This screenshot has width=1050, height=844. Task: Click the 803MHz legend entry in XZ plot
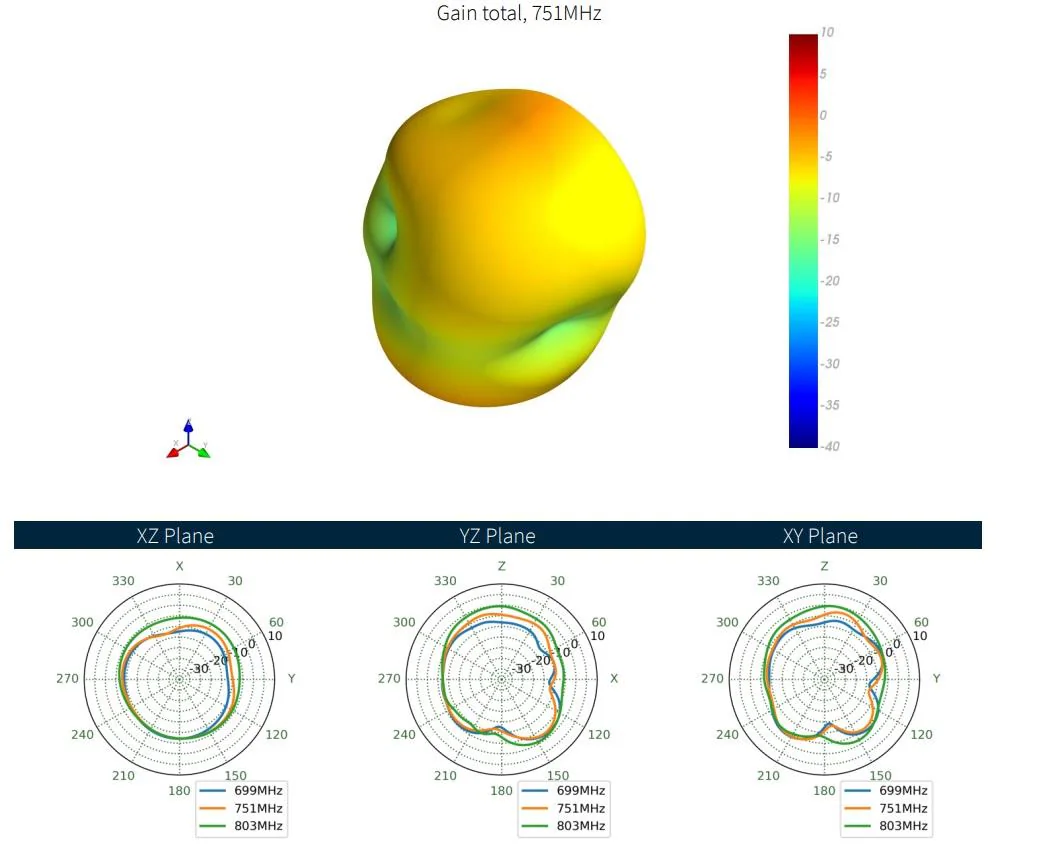[242, 826]
